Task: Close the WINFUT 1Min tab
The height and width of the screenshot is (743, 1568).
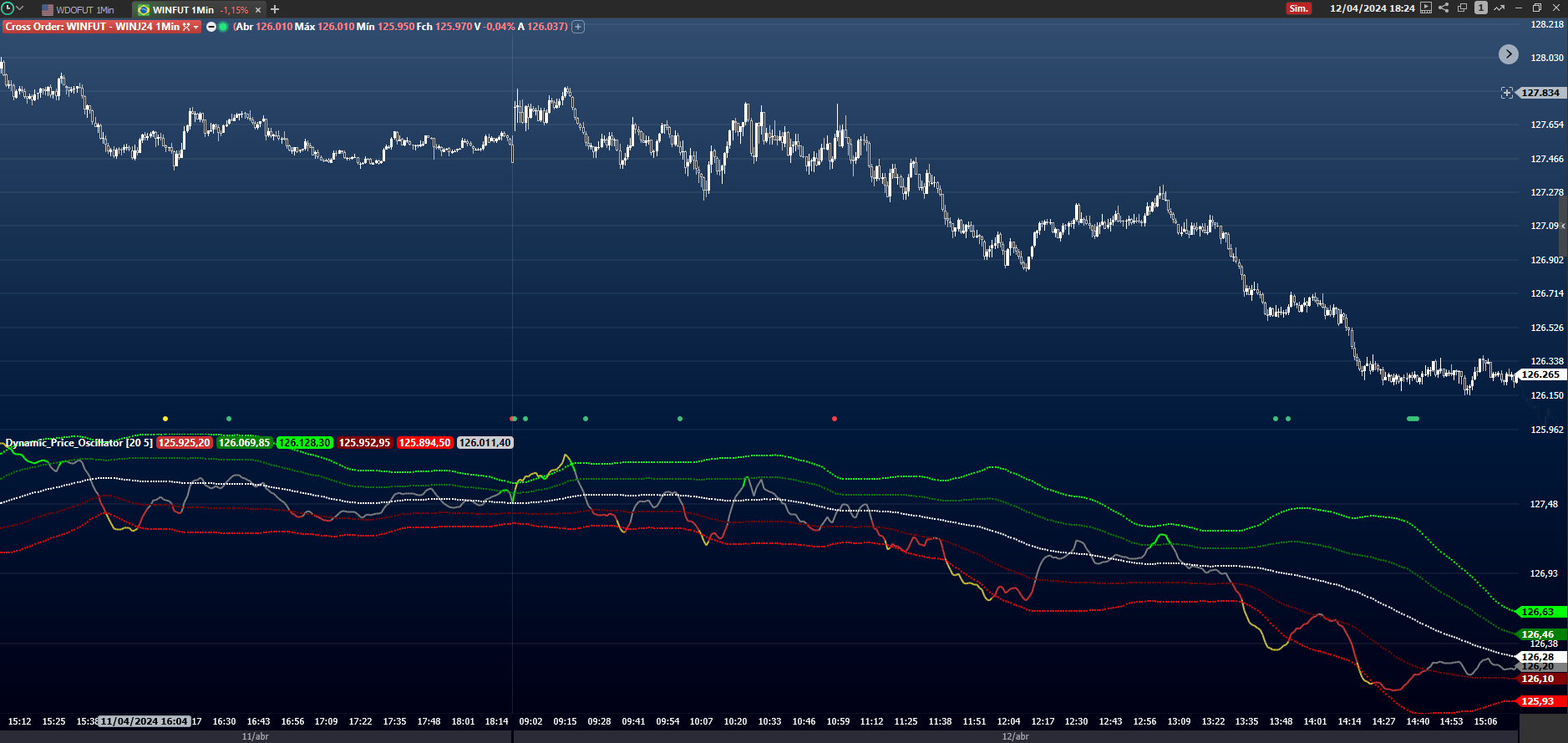Action: (x=258, y=10)
